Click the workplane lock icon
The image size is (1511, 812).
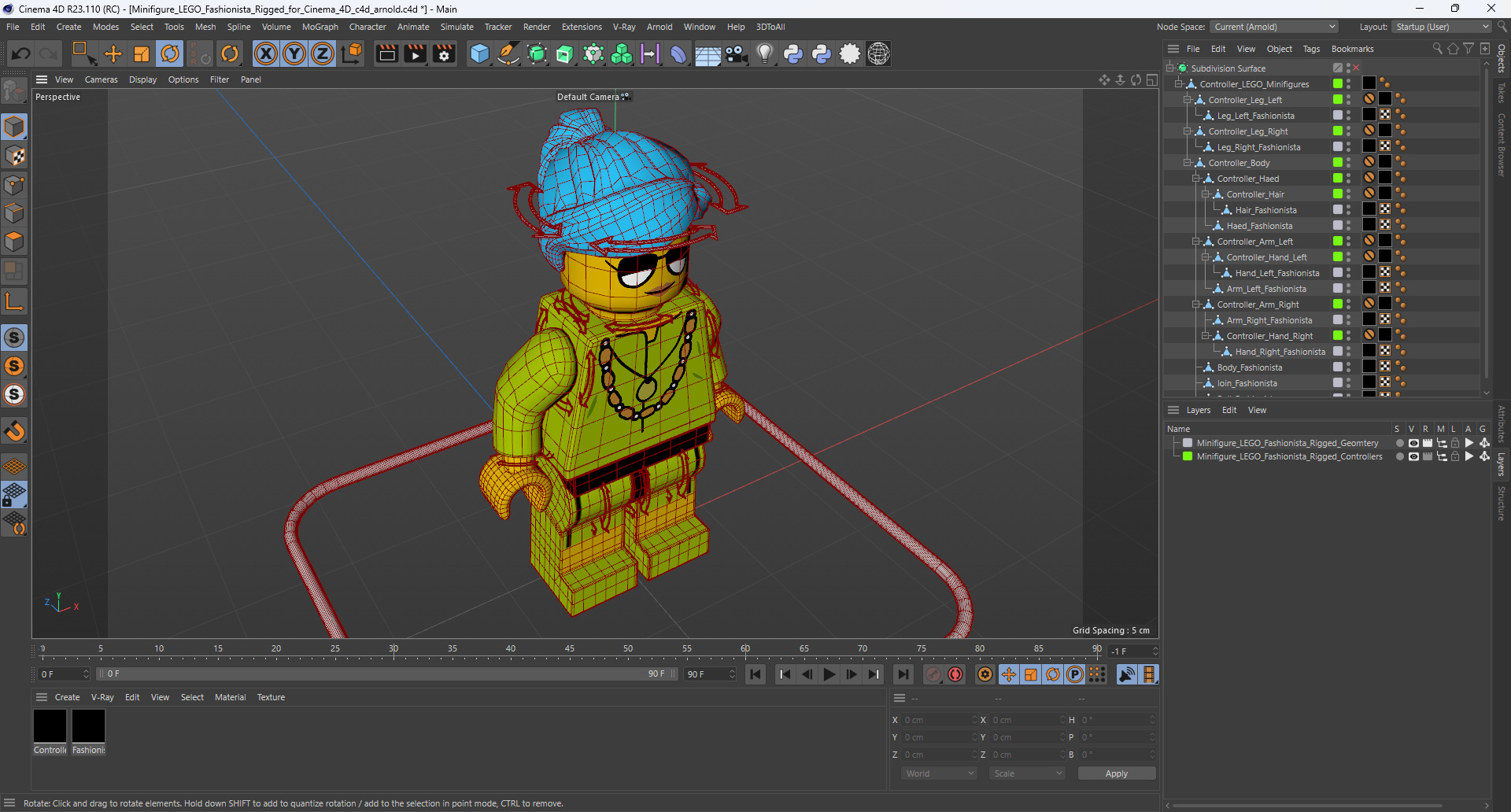pyautogui.click(x=14, y=494)
